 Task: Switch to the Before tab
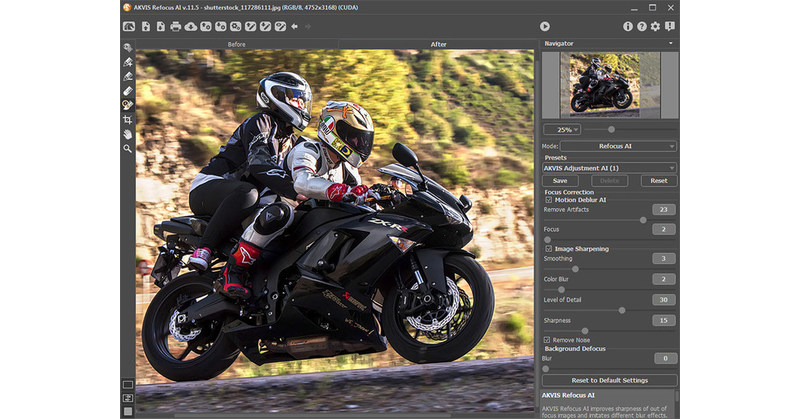[236, 45]
